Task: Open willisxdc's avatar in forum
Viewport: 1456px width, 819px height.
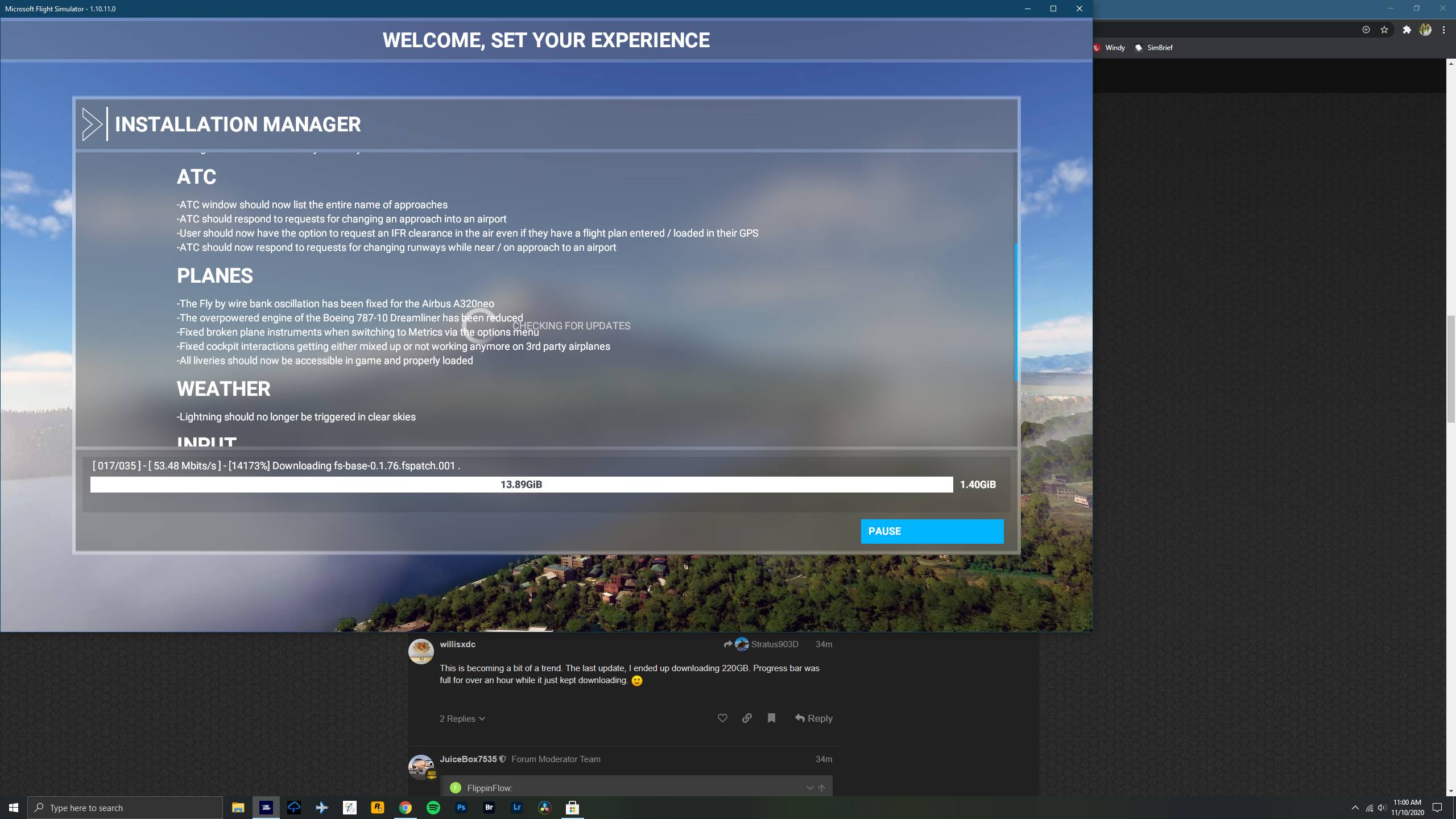Action: (421, 651)
